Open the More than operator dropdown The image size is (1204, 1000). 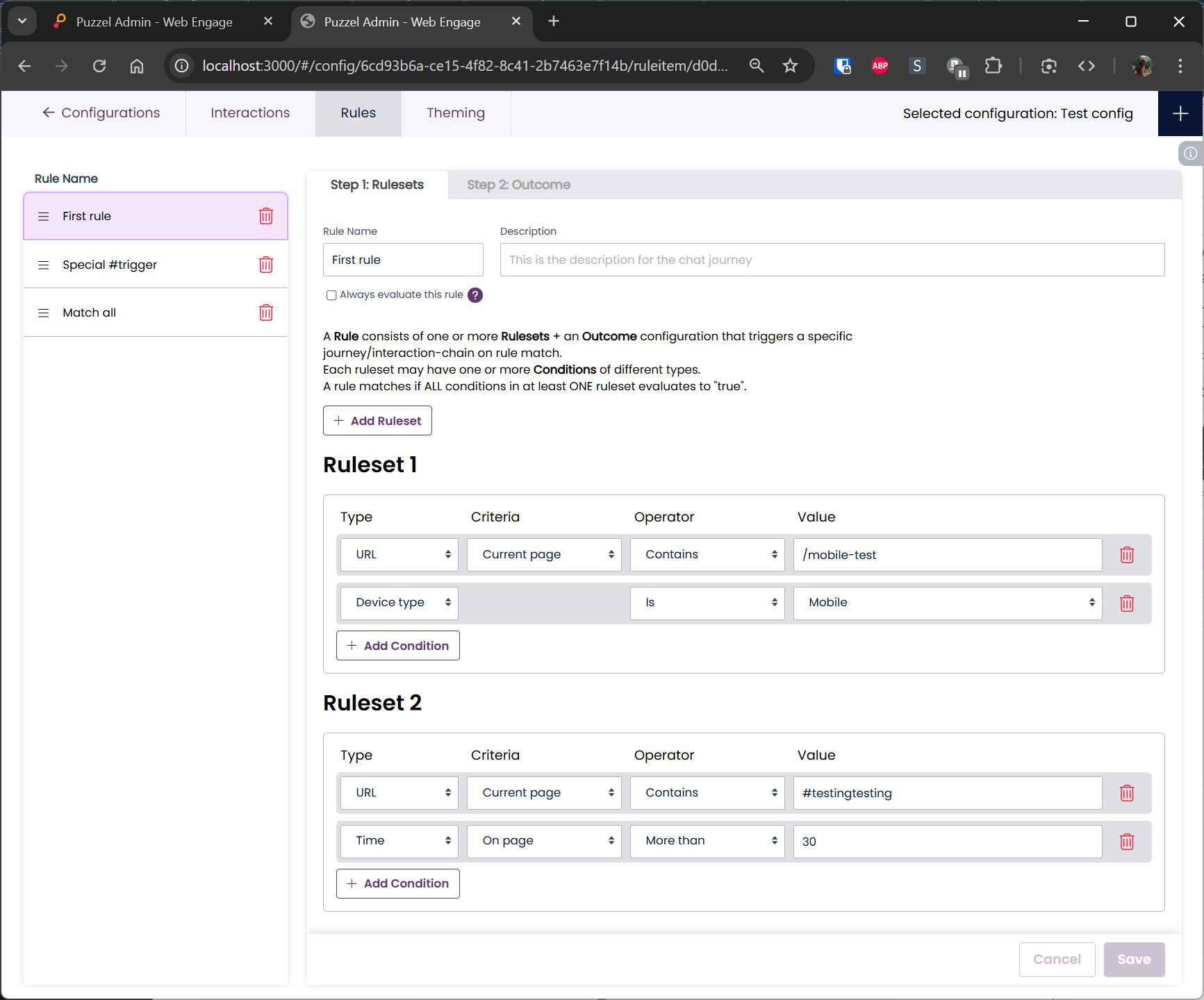pyautogui.click(x=707, y=841)
